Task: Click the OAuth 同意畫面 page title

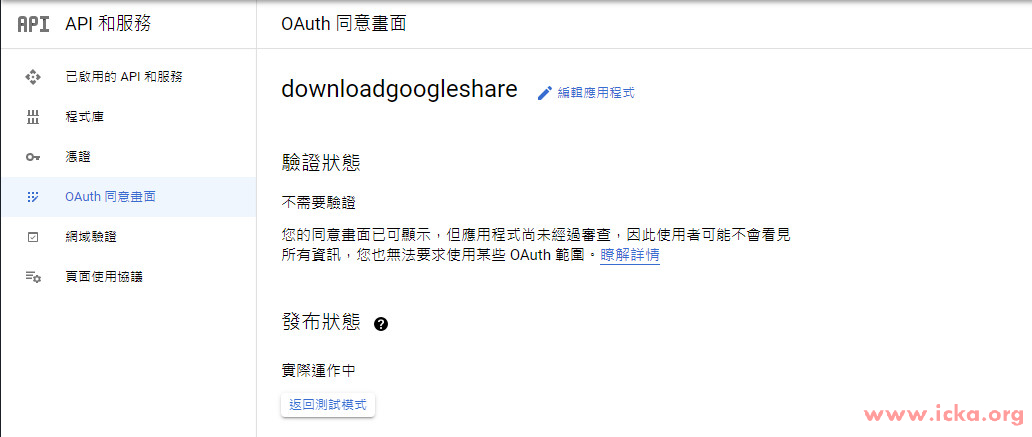Action: (344, 24)
